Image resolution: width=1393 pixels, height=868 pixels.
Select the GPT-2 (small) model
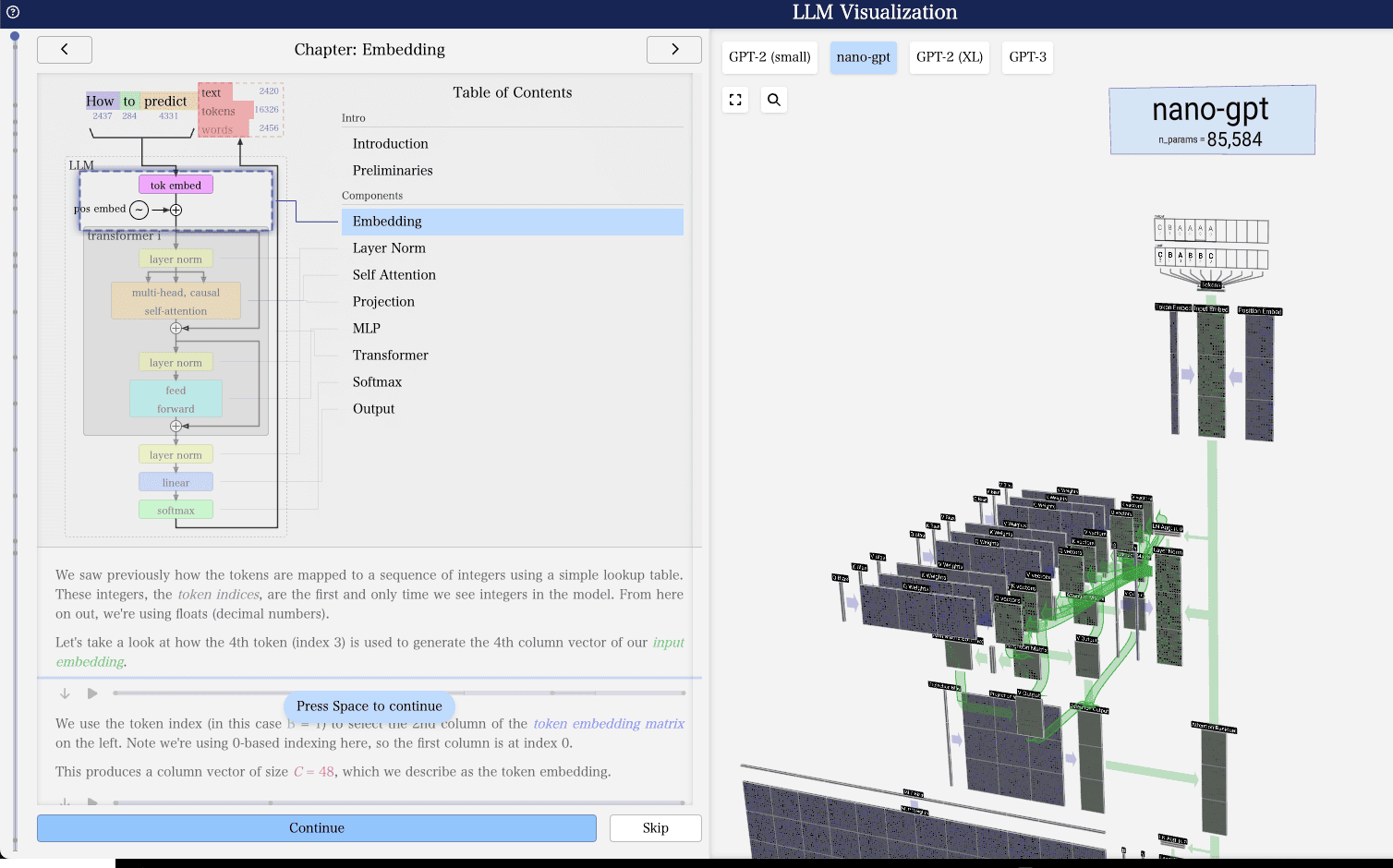pos(769,57)
